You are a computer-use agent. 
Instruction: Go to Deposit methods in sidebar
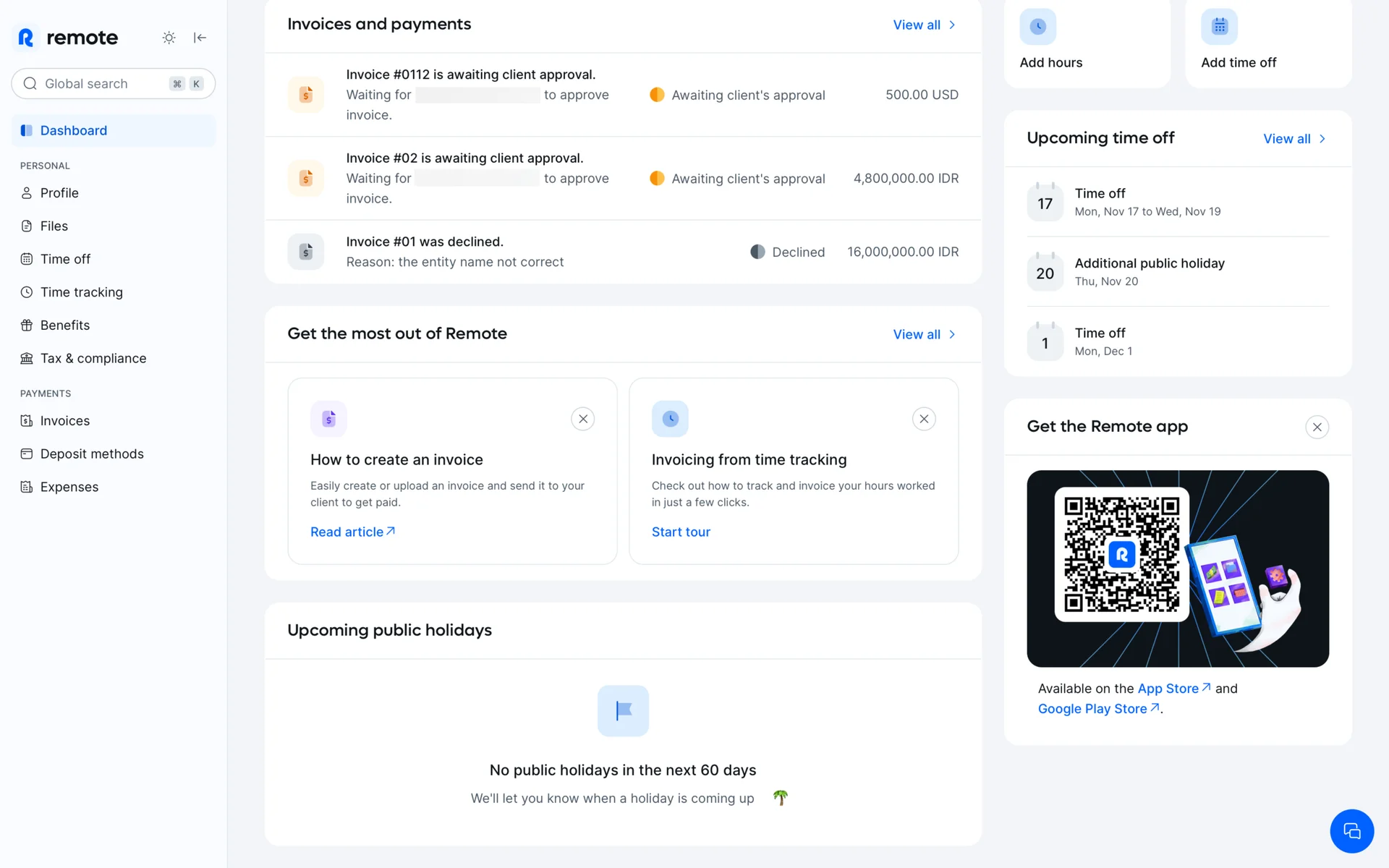pos(92,454)
